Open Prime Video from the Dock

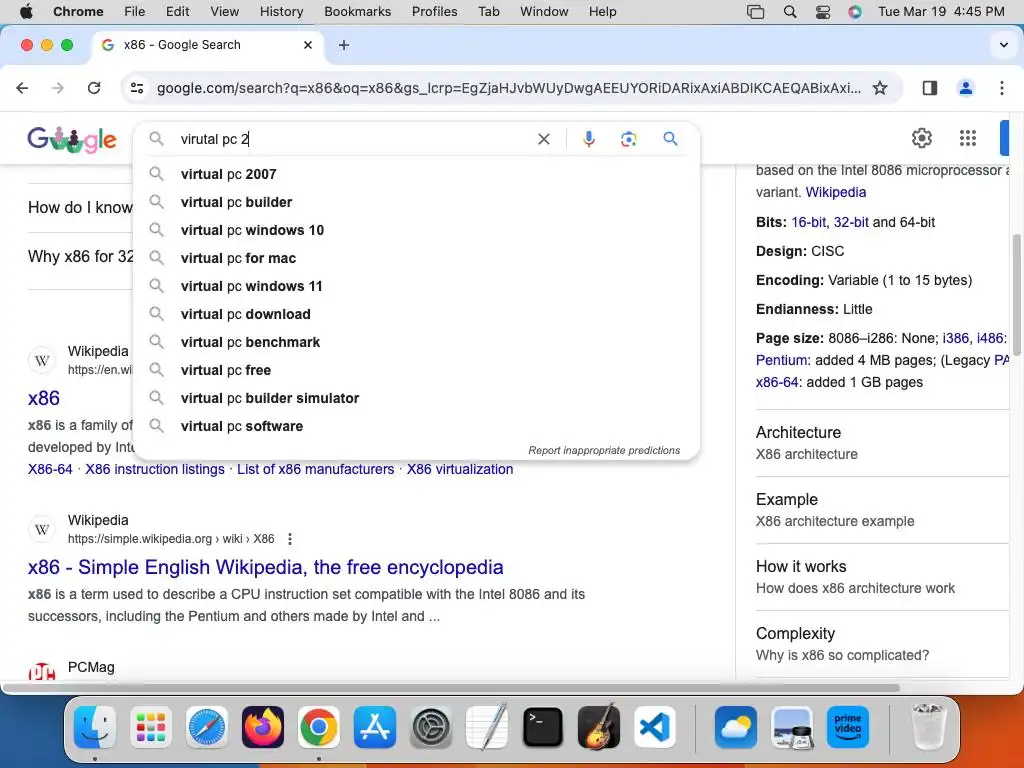coord(848,727)
